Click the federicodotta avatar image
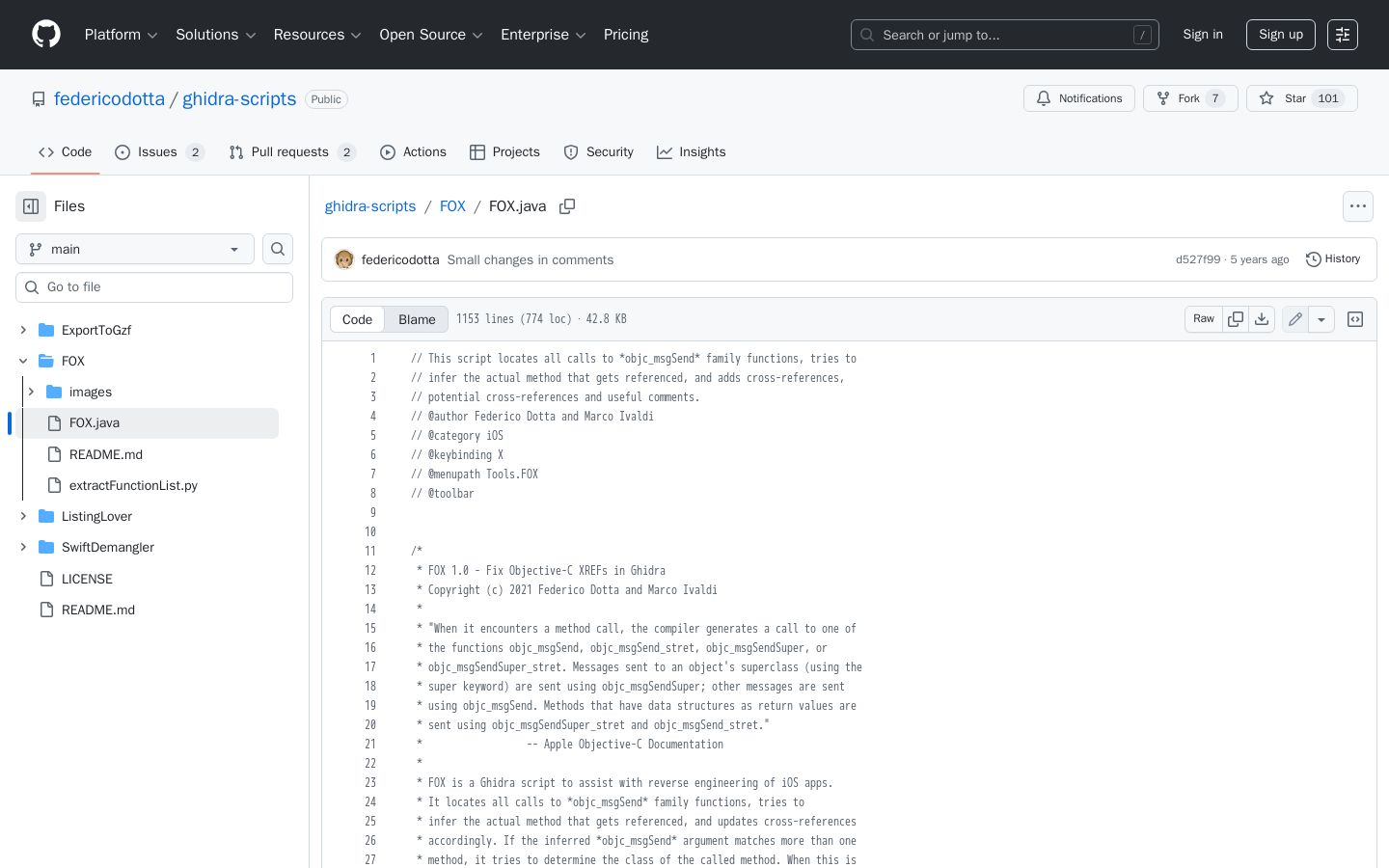 [344, 259]
